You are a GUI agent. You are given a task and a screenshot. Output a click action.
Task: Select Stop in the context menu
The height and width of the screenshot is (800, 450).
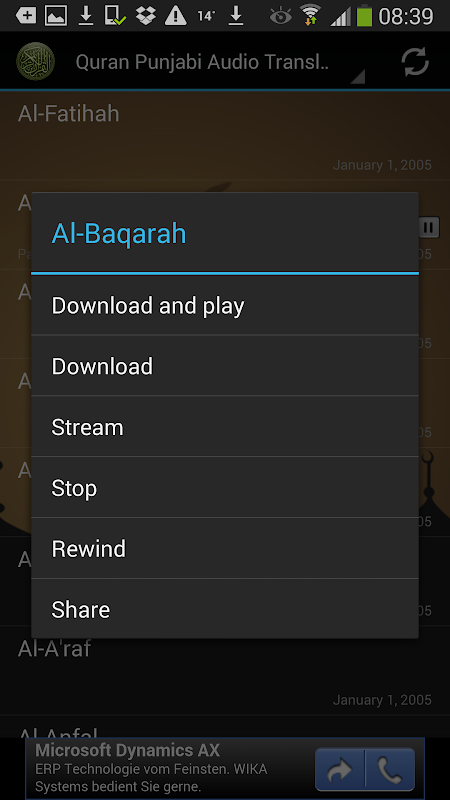225,487
